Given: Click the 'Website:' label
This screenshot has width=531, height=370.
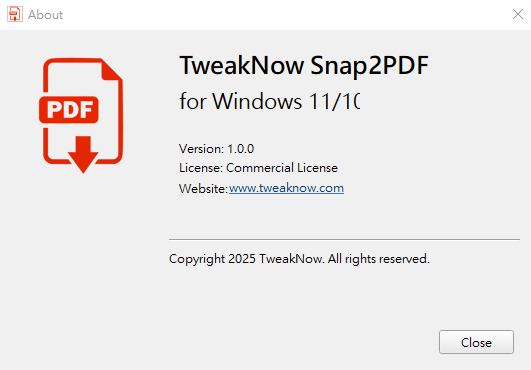Looking at the screenshot, I should 203,189.
